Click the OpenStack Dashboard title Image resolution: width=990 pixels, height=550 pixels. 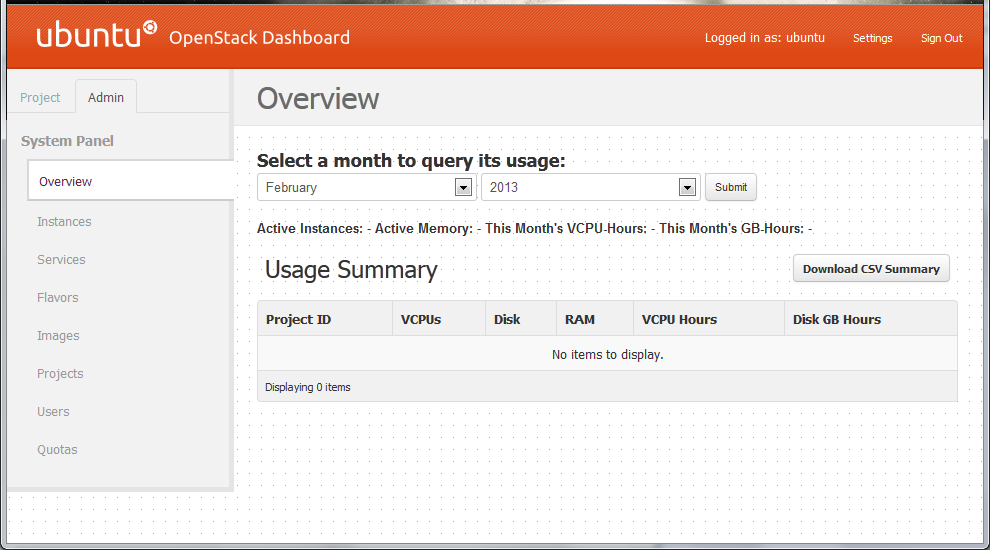pos(259,38)
